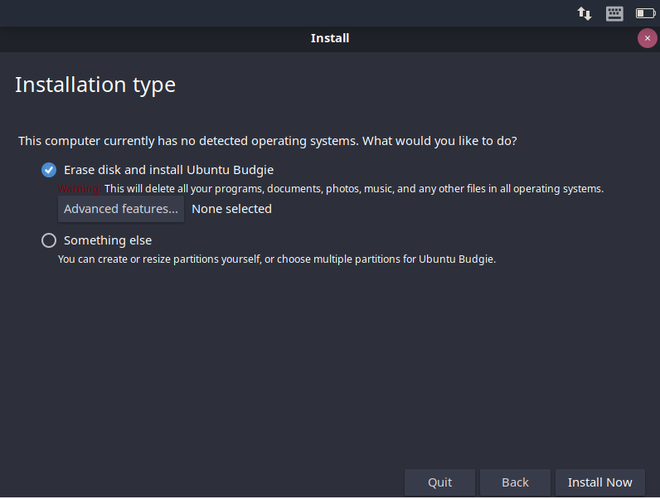Close the Install window
This screenshot has width=660, height=499.
coord(648,38)
